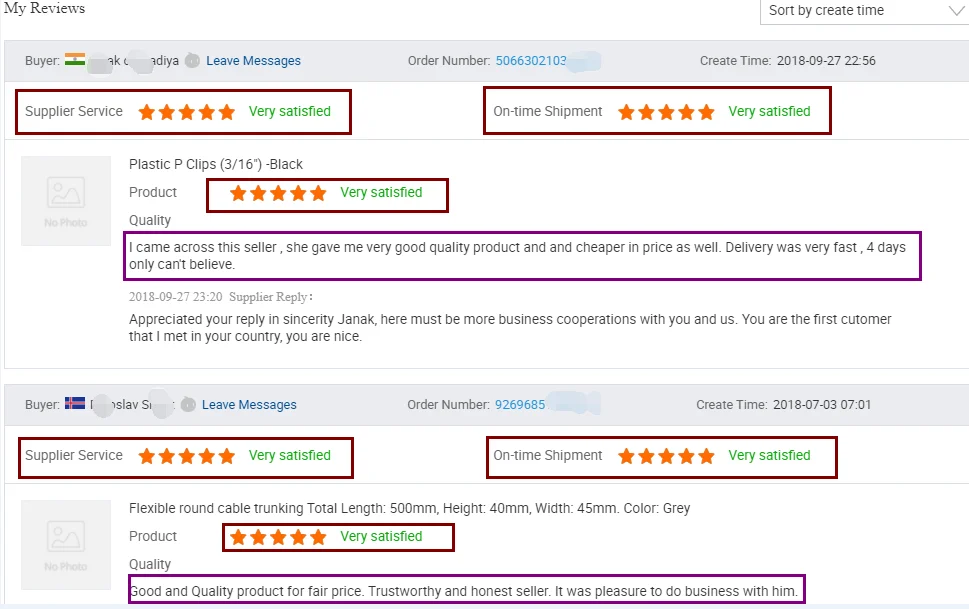Viewport: 969px width, 609px height.
Task: Click the No Photo thumbnail for Plastic P Clips
Action: (66, 201)
